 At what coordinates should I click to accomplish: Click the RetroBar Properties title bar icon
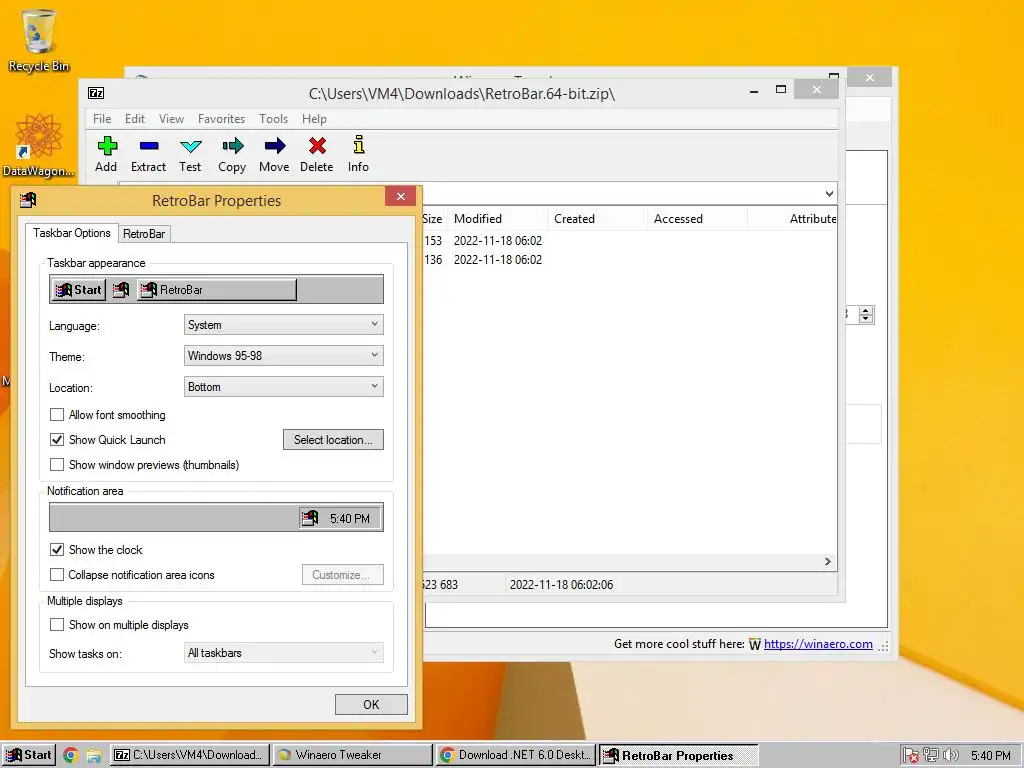28,200
